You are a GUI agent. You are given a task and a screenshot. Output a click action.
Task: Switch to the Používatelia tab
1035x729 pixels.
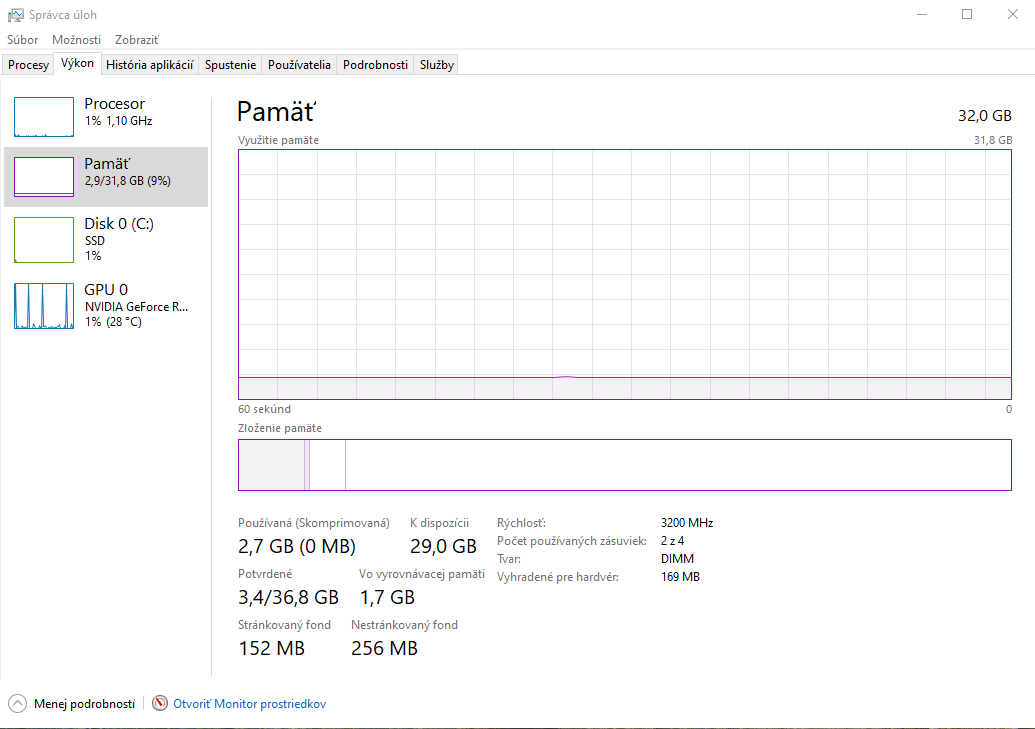[x=299, y=65]
